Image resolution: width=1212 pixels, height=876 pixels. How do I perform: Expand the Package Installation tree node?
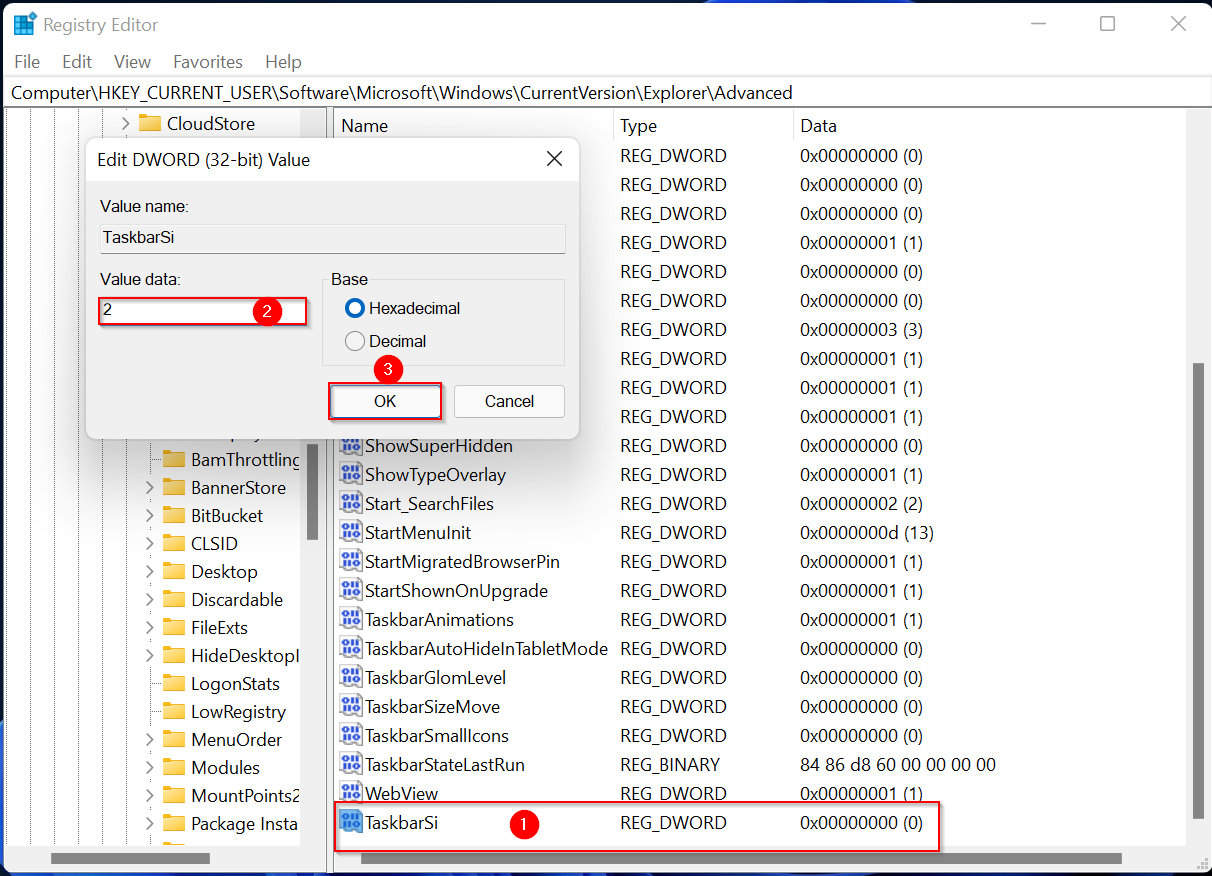pyautogui.click(x=149, y=823)
